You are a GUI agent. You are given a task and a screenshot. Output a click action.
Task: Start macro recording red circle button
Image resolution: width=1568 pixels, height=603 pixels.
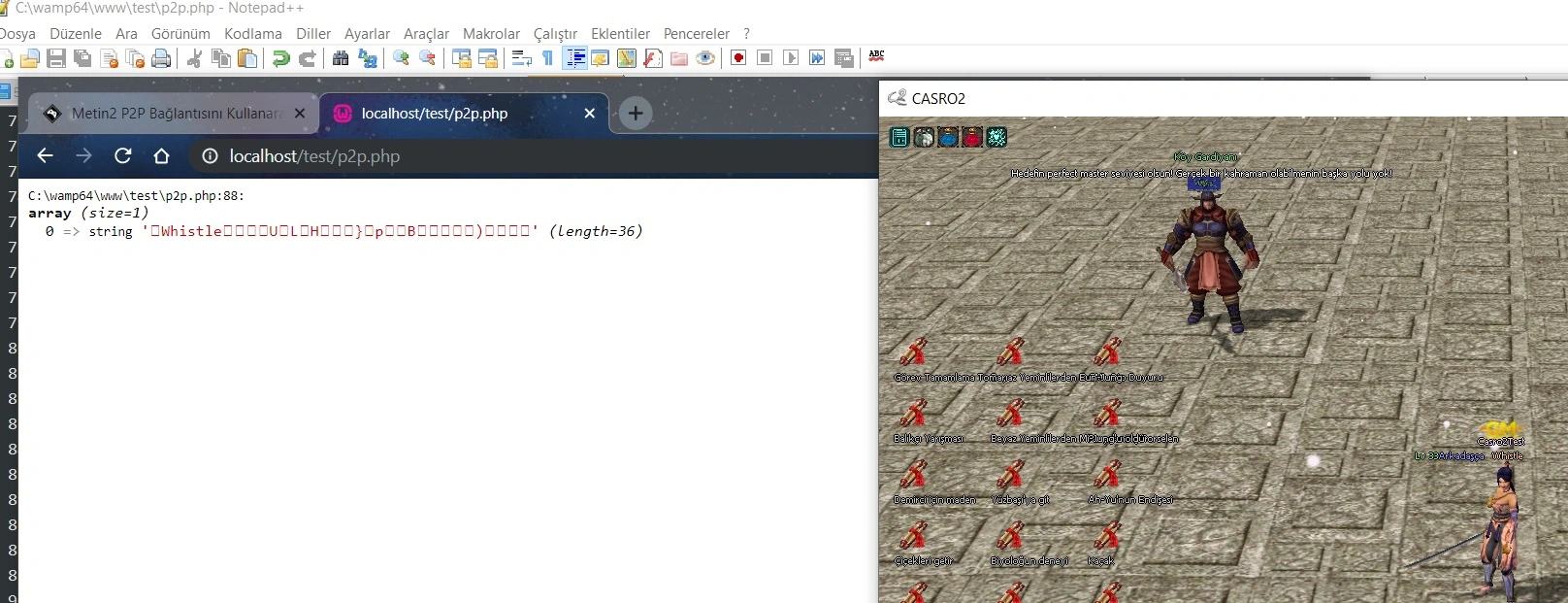[738, 58]
